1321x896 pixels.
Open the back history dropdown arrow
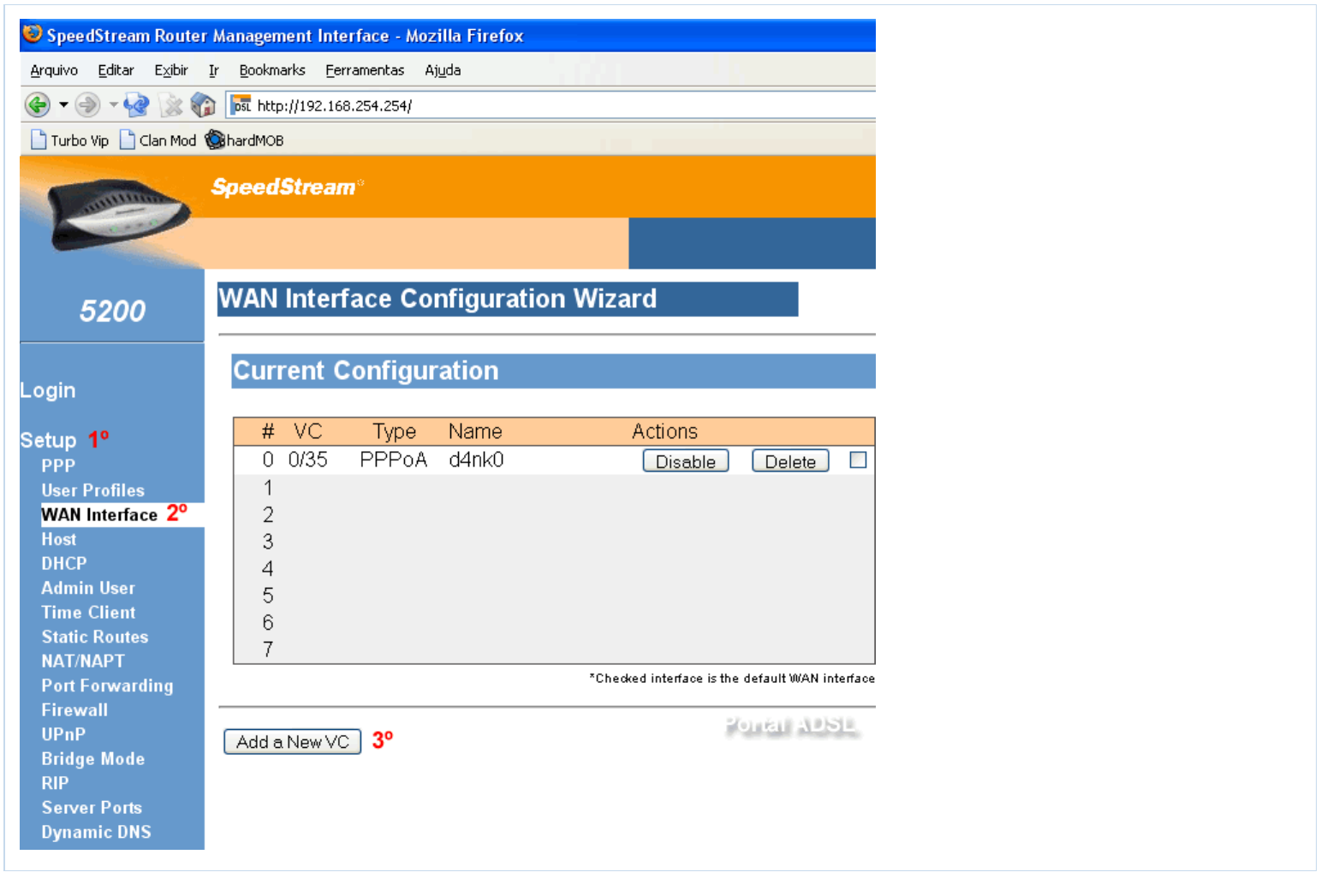coord(63,105)
